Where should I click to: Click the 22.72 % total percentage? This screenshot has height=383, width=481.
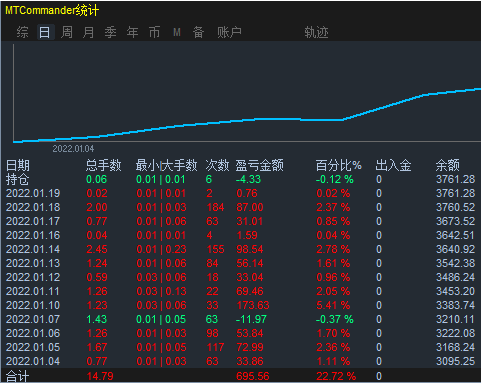coord(336,376)
